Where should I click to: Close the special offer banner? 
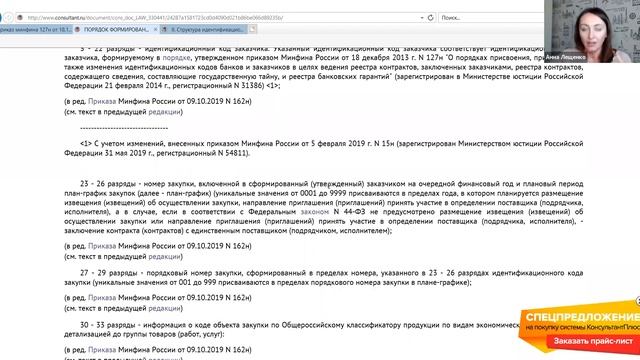pos(638,302)
